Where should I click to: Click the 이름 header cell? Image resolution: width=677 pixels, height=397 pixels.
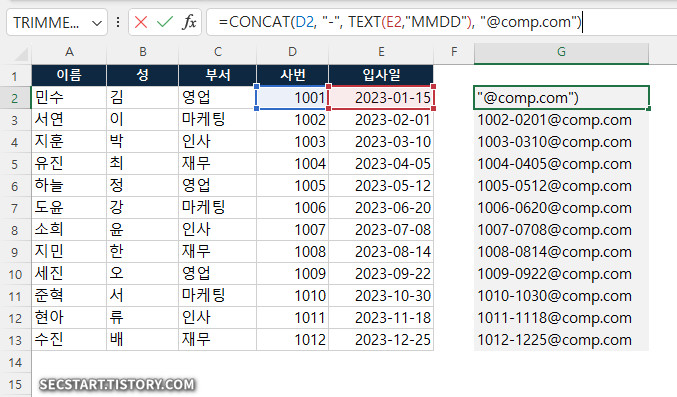click(x=69, y=76)
